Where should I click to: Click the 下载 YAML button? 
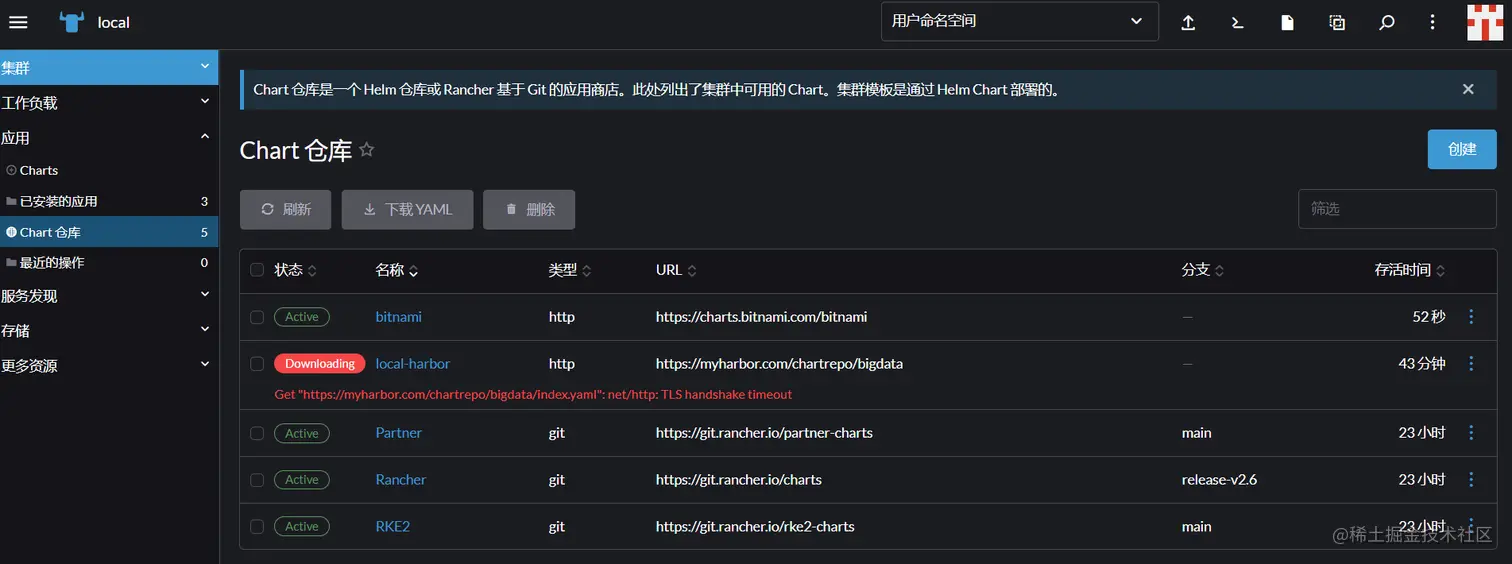coord(407,209)
